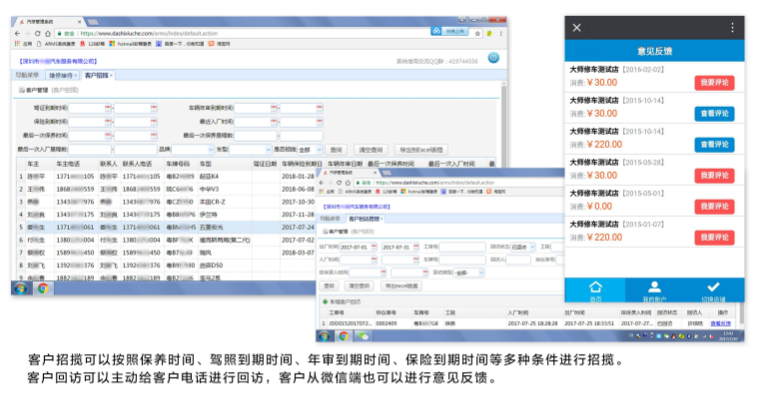Click the 查询 button in customer search form
Screen dimensions: 763x395
pos(336,150)
